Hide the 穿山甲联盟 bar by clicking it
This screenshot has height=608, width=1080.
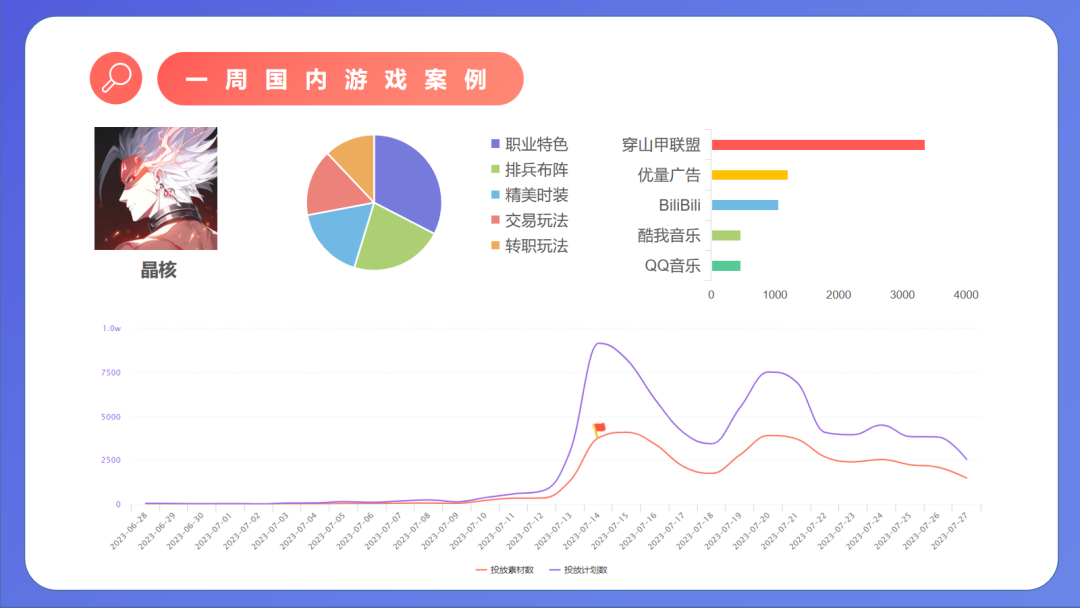(820, 144)
